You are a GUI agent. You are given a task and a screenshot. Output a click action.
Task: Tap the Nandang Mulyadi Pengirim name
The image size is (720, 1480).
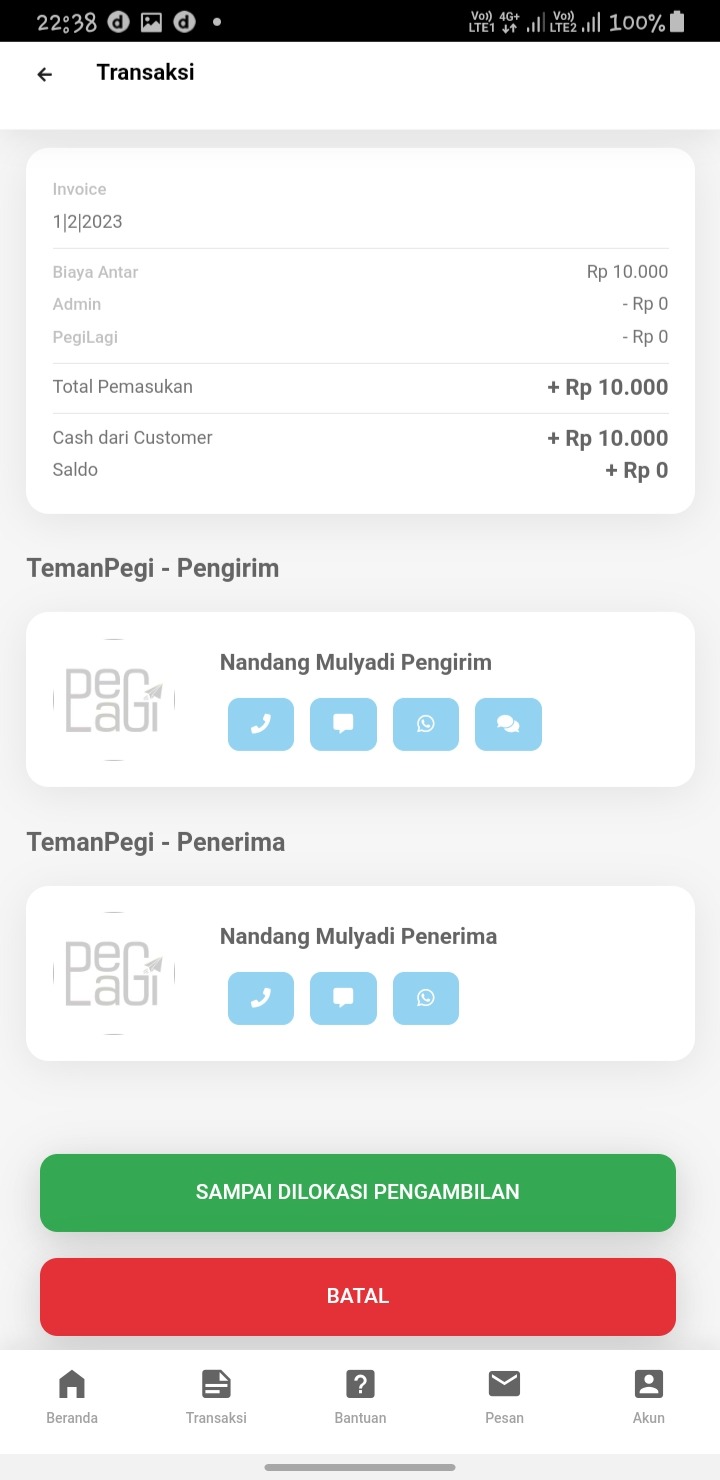356,662
